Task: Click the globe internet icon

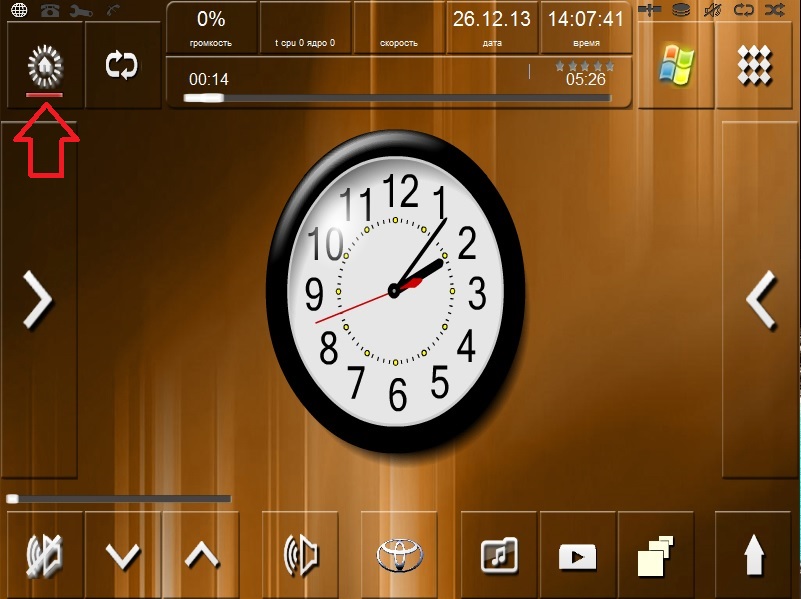Action: (x=19, y=10)
